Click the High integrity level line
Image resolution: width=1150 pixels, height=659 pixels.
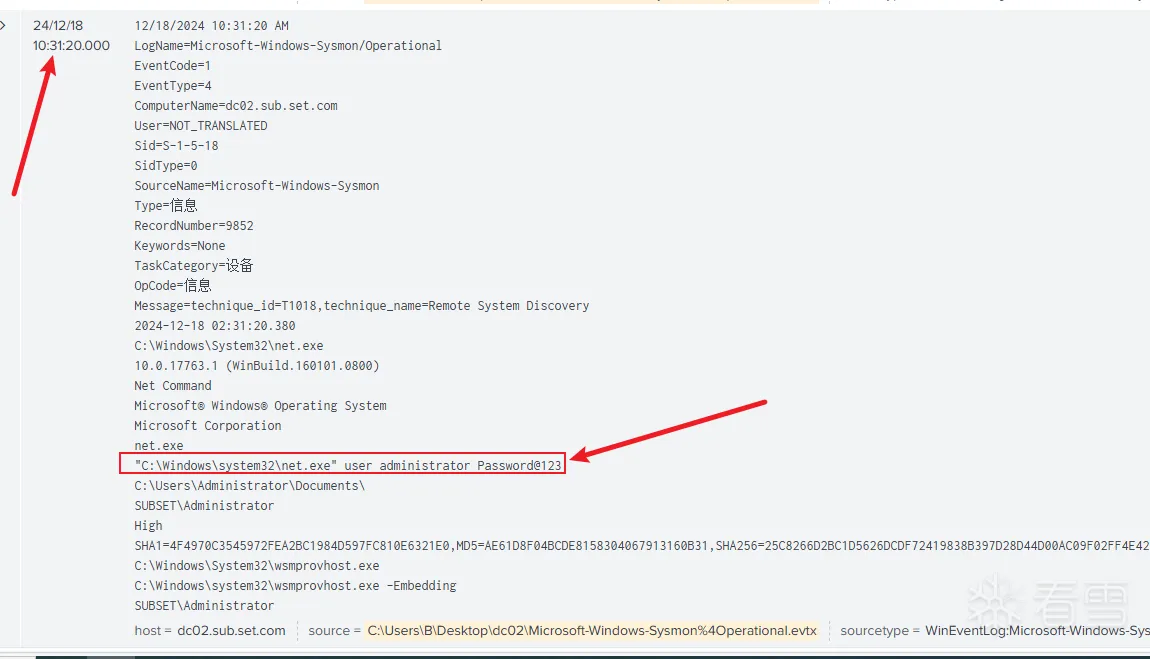click(148, 526)
